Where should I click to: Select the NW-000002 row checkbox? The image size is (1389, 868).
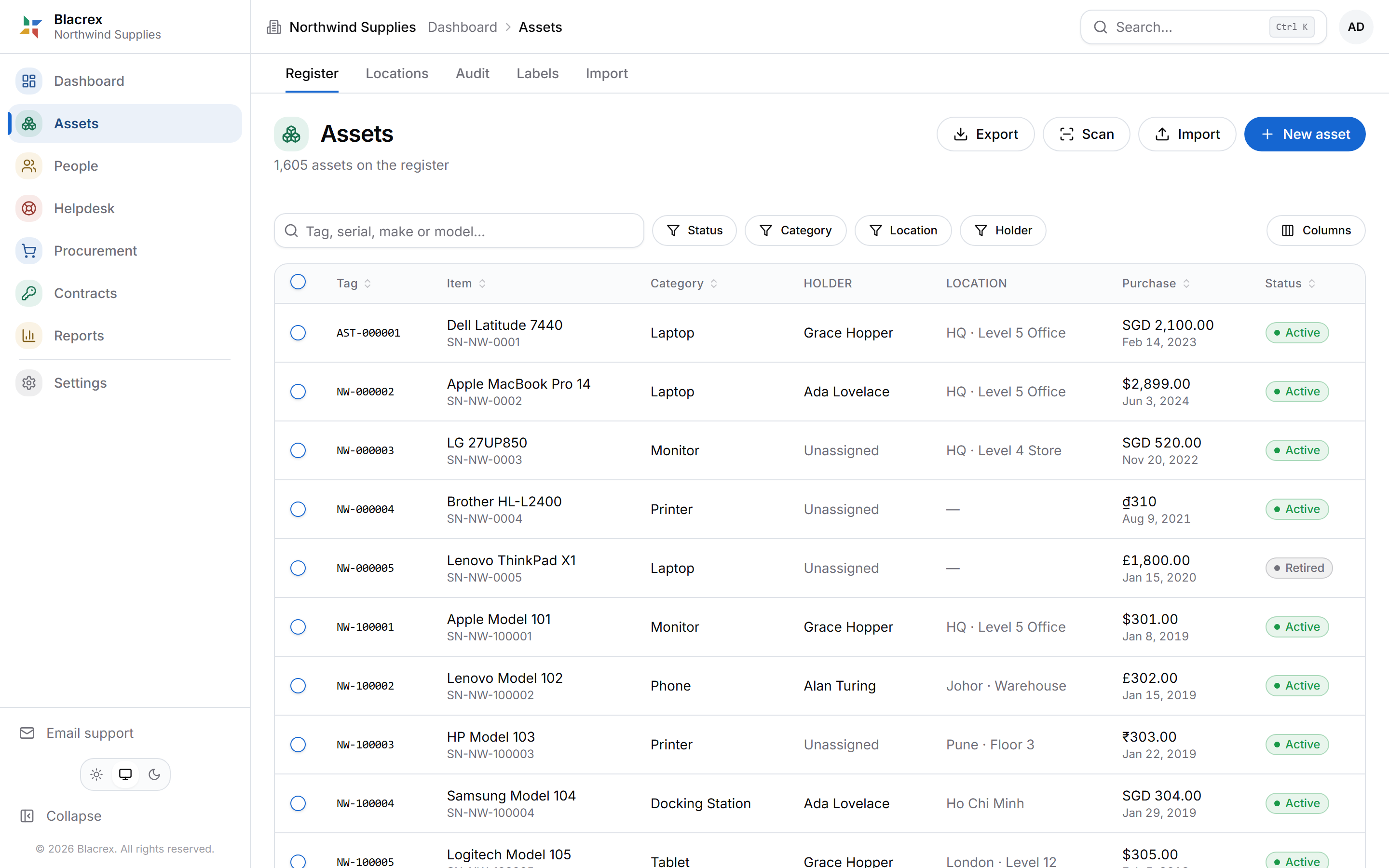pyautogui.click(x=298, y=392)
